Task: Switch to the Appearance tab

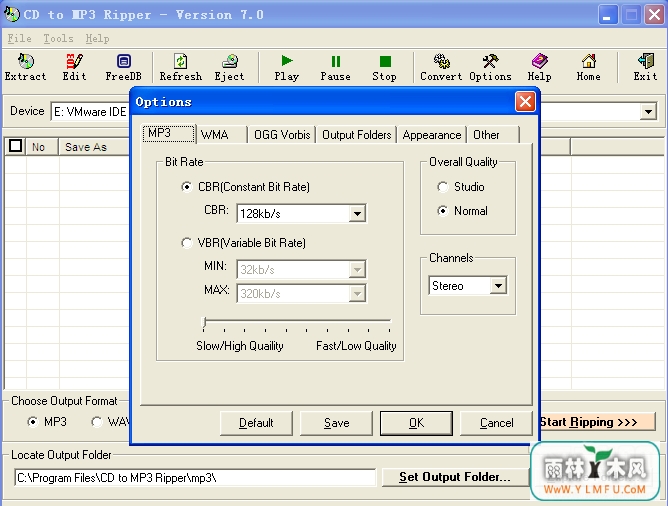Action: coord(432,135)
